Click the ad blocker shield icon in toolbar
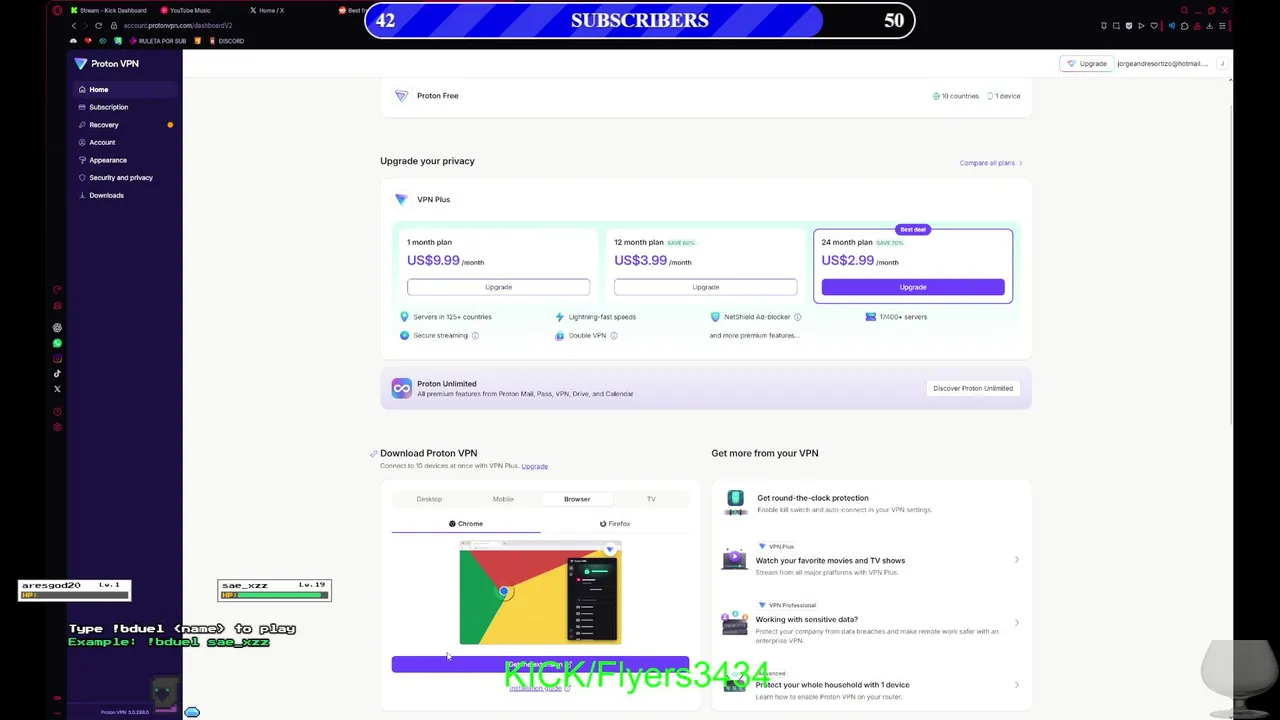Image resolution: width=1280 pixels, height=720 pixels. coord(1129,25)
